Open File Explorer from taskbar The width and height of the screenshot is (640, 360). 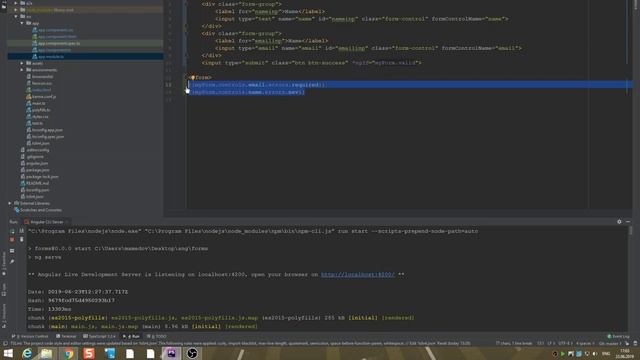pos(46,353)
